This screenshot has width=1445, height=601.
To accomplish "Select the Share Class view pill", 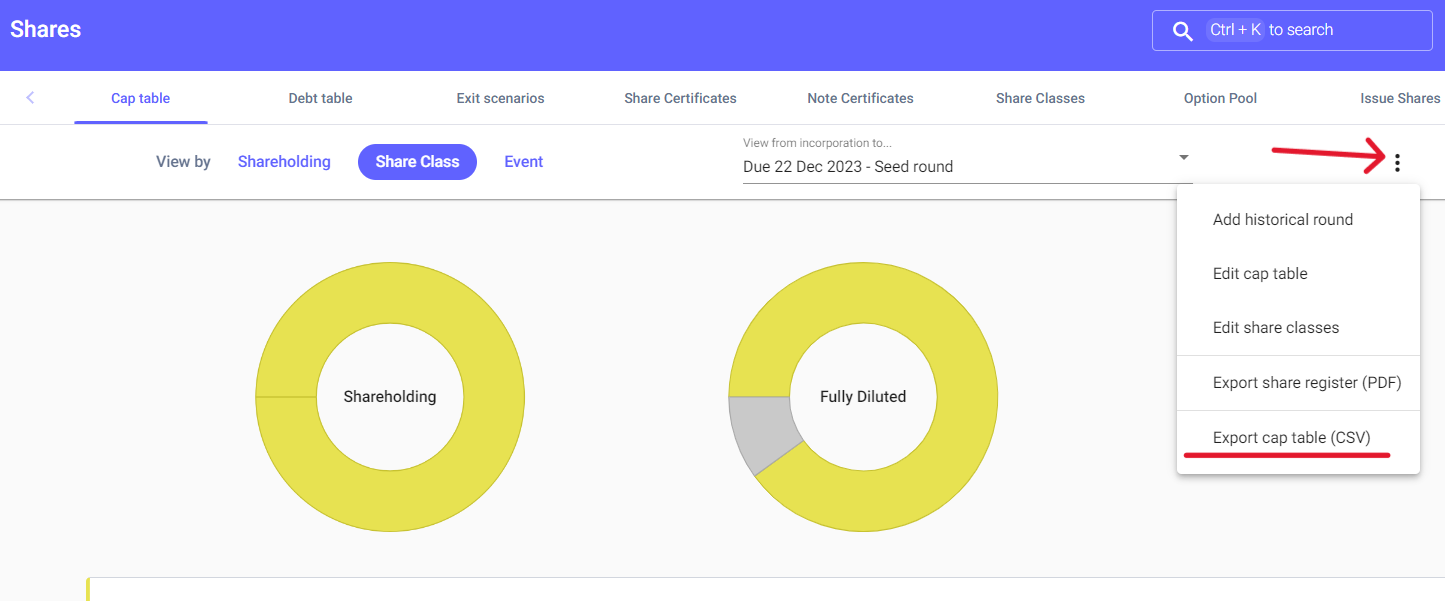I will 417,162.
